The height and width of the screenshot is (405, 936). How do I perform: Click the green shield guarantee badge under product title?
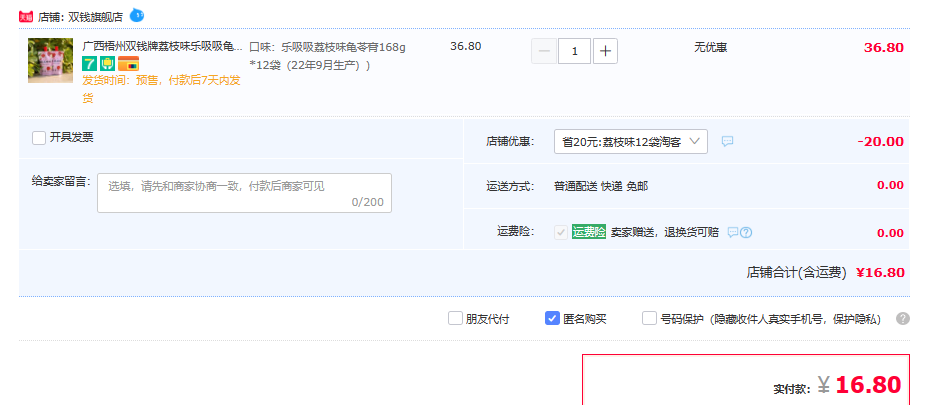coord(107,63)
